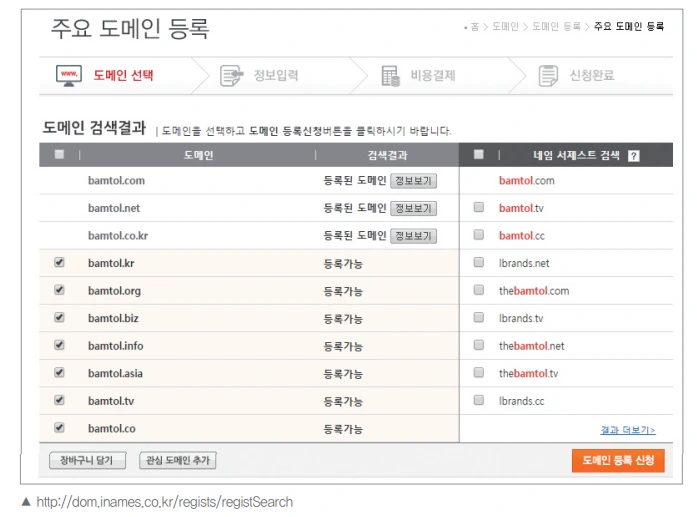
Task: Click the thebamtol.net suggestion text
Action: click(x=531, y=346)
